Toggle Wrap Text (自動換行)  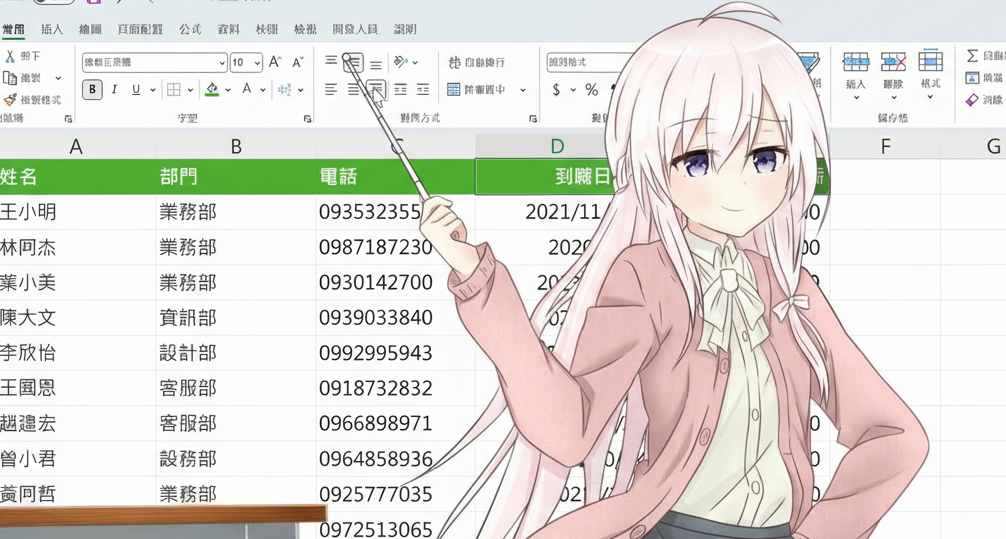(477, 62)
